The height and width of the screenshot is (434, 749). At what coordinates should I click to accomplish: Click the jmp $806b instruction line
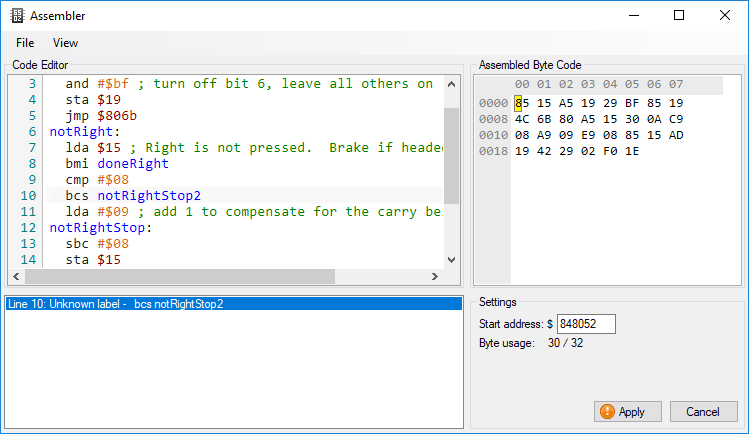[x=101, y=116]
